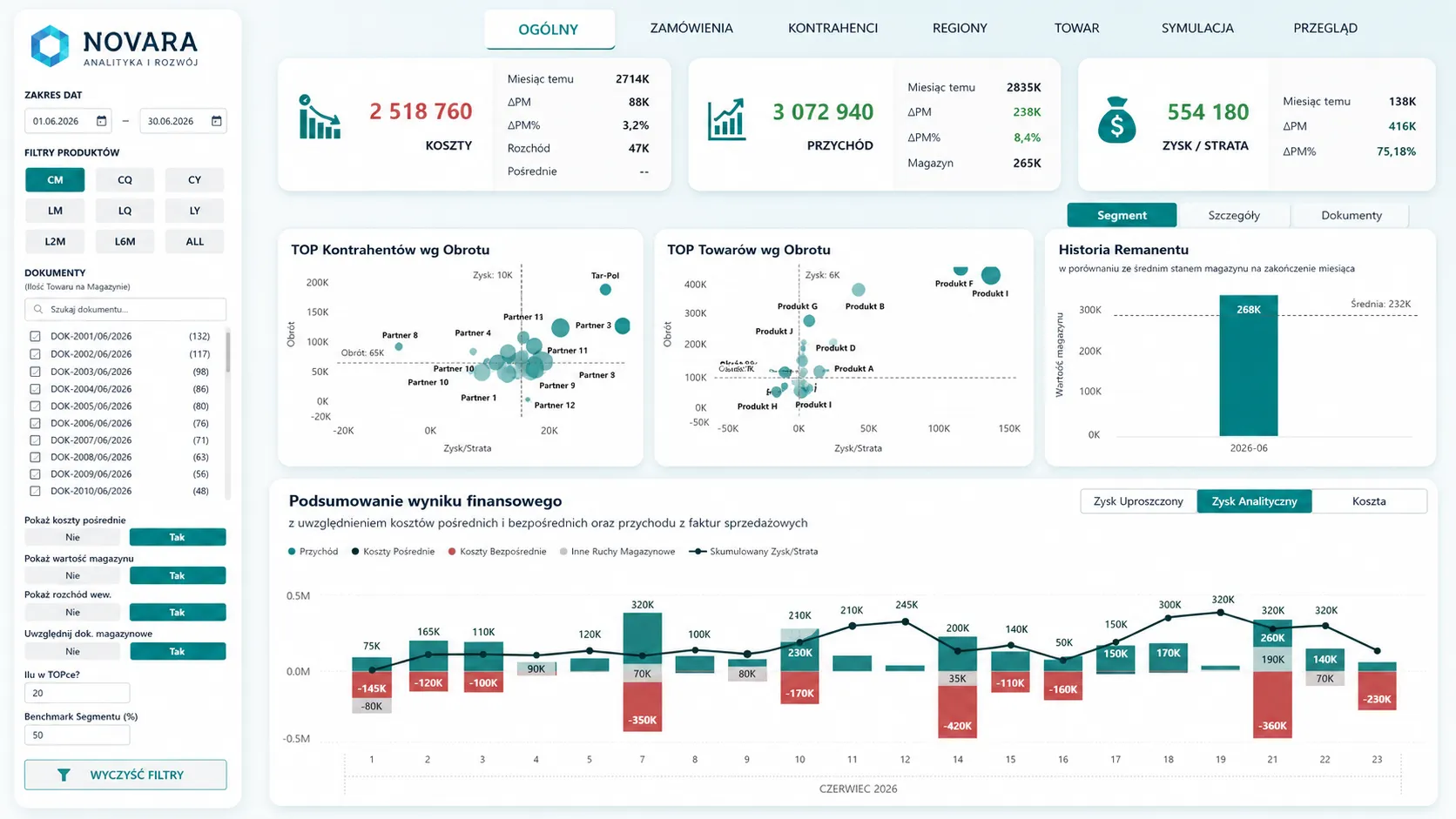Apply the CY product filter
The image size is (1456, 819).
[x=194, y=180]
